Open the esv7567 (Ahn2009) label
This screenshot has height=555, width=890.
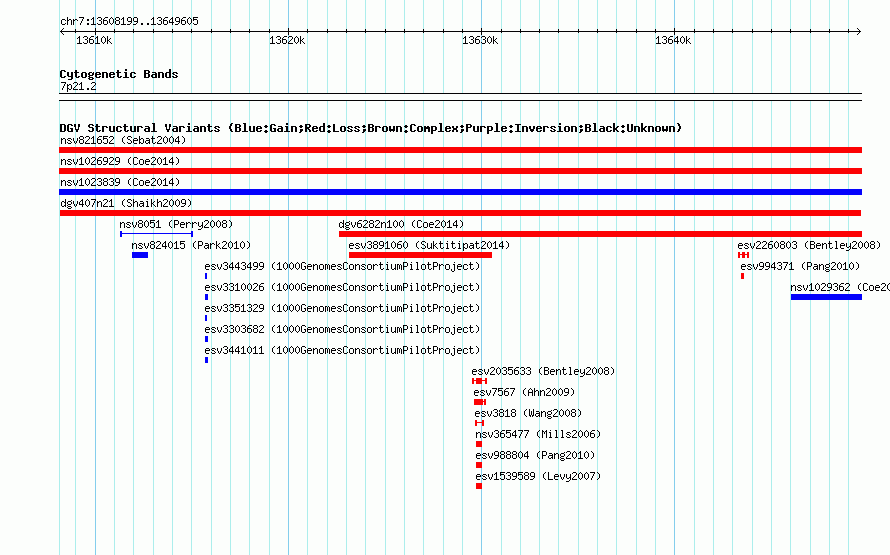click(x=524, y=392)
